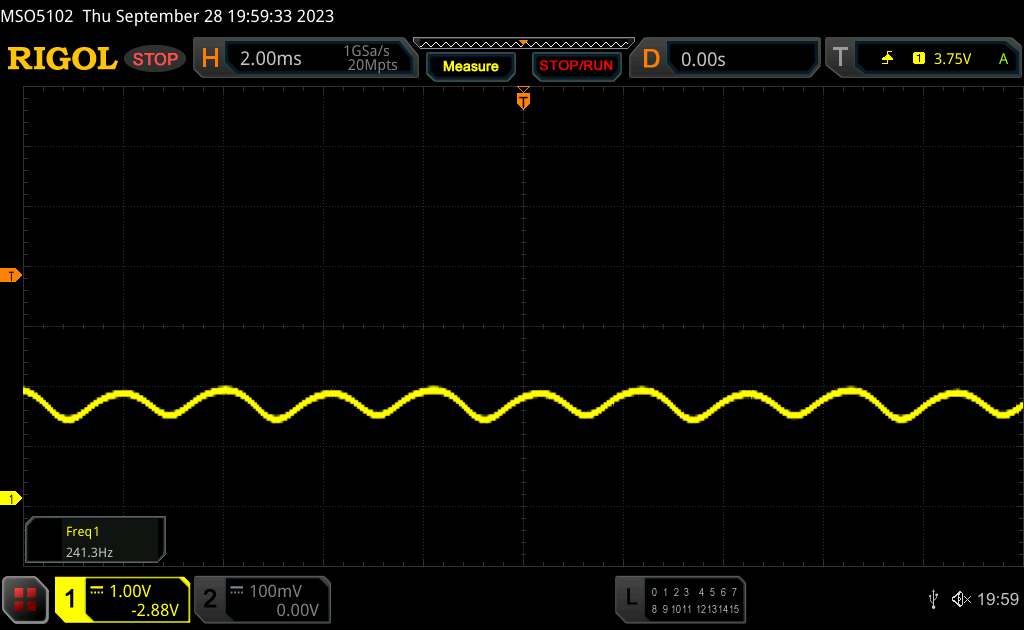Select channel 1 -2.88V offset value

pyautogui.click(x=155, y=610)
